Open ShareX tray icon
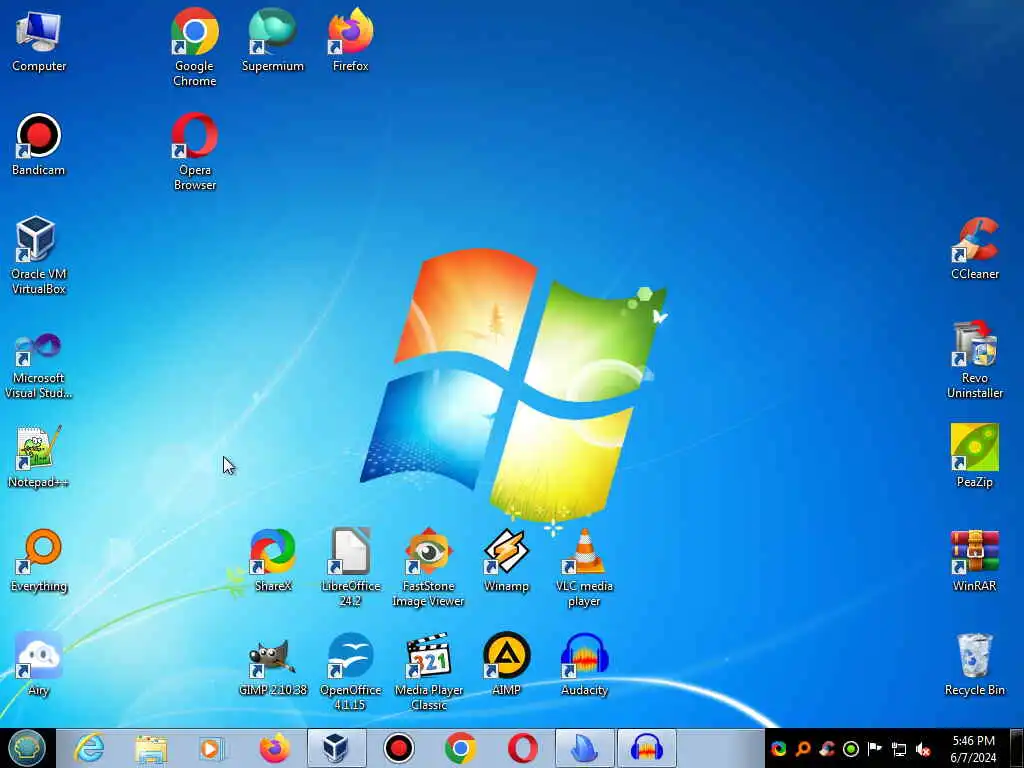 pos(778,749)
